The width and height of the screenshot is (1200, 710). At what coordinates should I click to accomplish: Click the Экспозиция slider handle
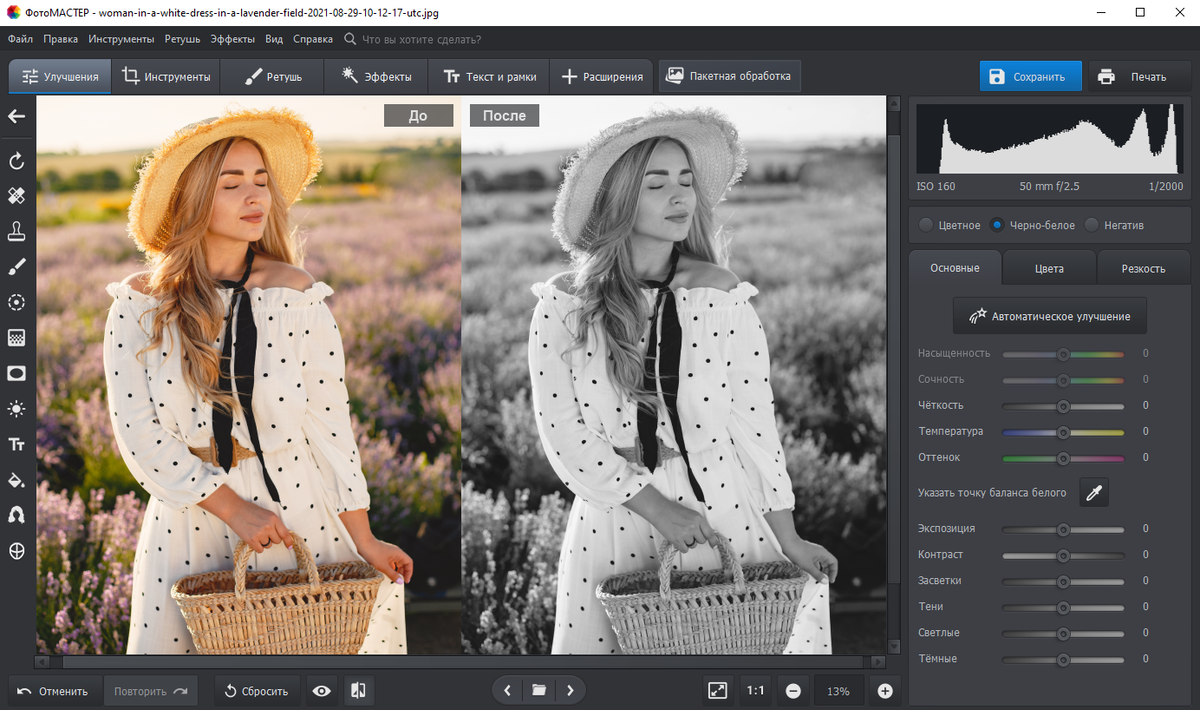[x=1063, y=529]
